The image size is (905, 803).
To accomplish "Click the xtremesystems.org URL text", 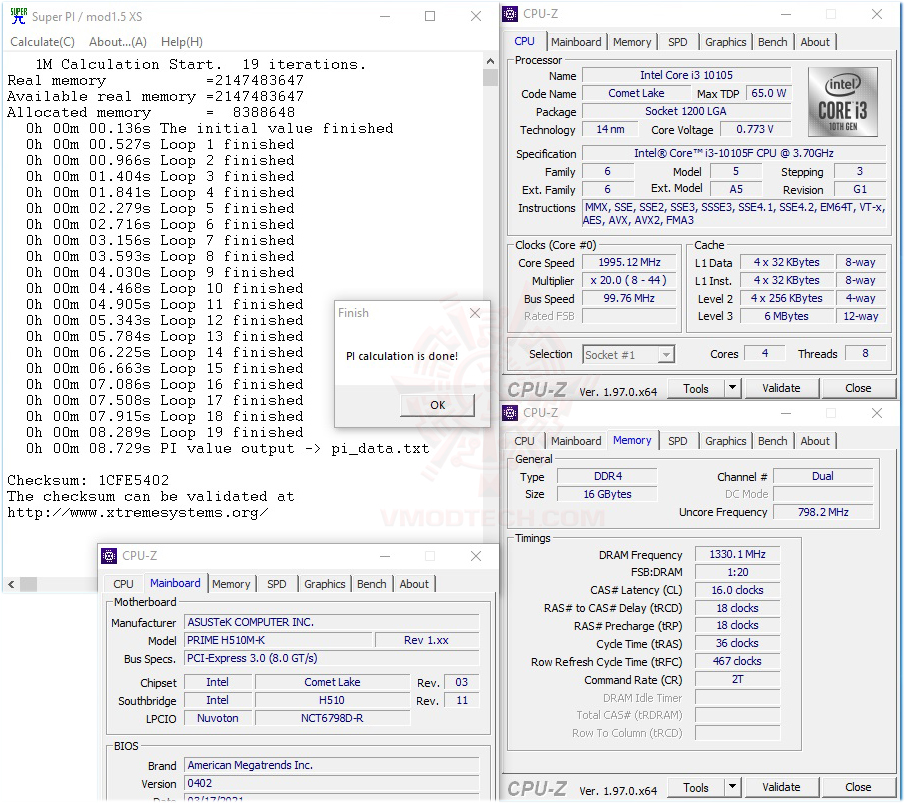I will pos(137,513).
